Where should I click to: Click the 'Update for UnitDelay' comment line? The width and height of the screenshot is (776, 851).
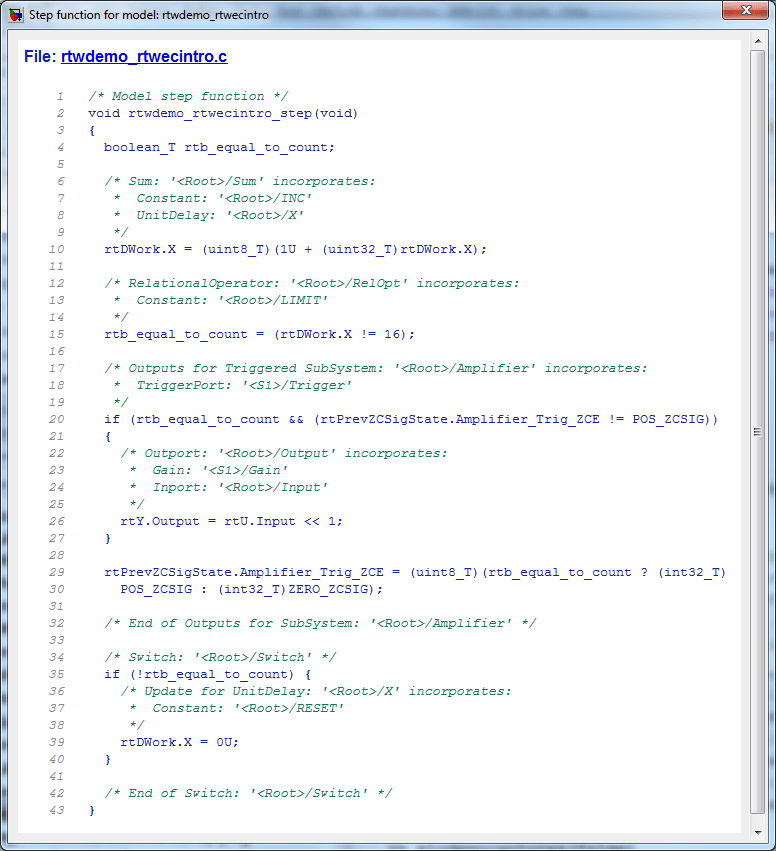tap(316, 691)
